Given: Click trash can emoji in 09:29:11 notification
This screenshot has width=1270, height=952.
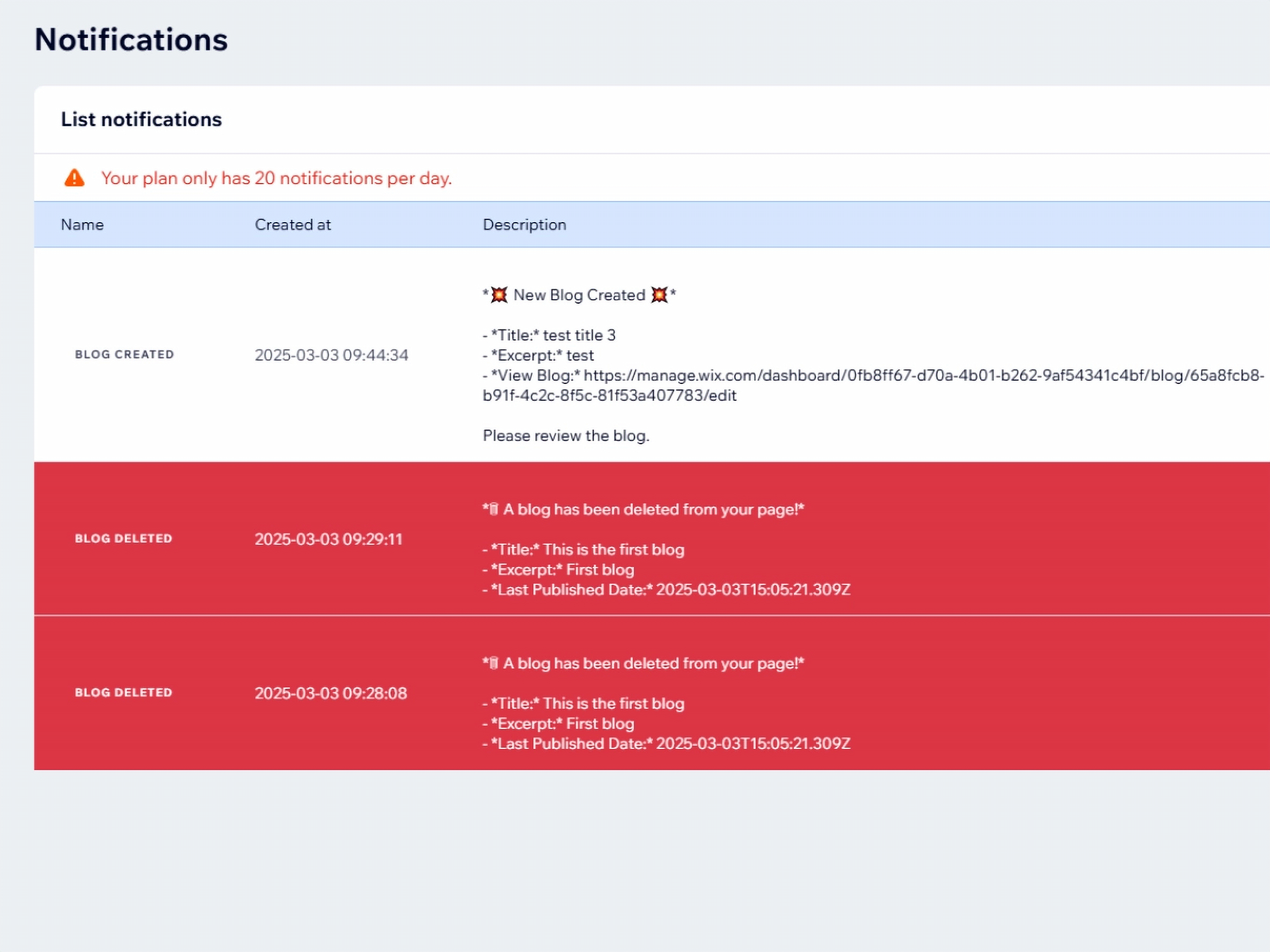Looking at the screenshot, I should click(x=493, y=509).
